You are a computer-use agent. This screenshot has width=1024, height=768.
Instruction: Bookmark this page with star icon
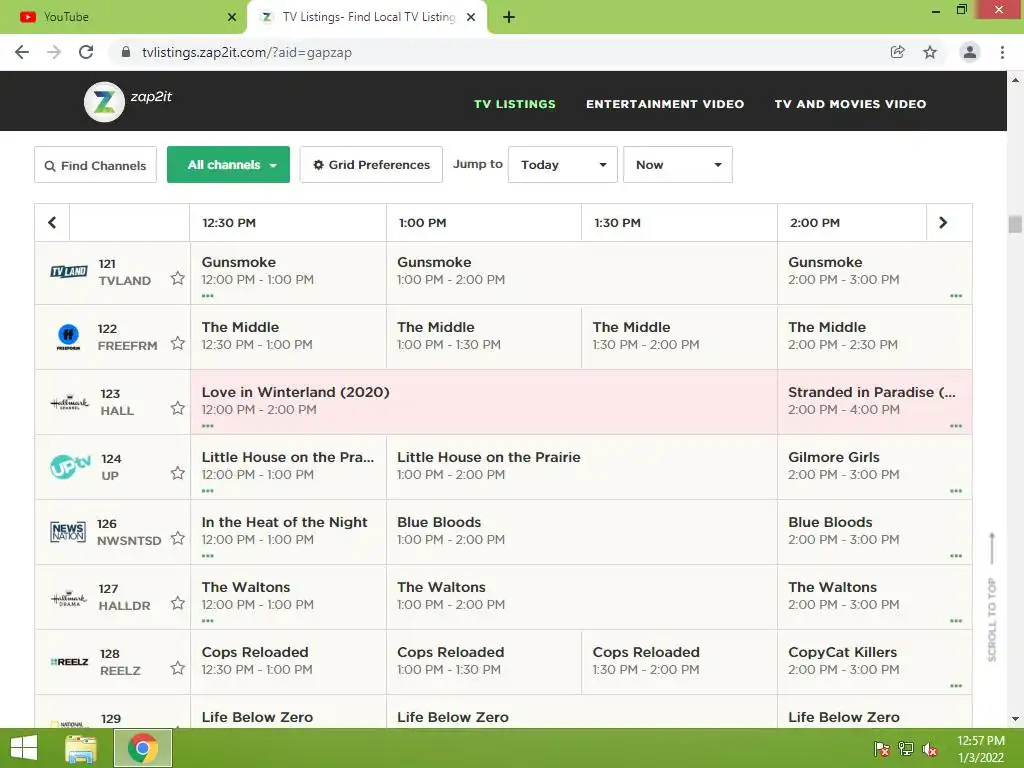click(930, 52)
